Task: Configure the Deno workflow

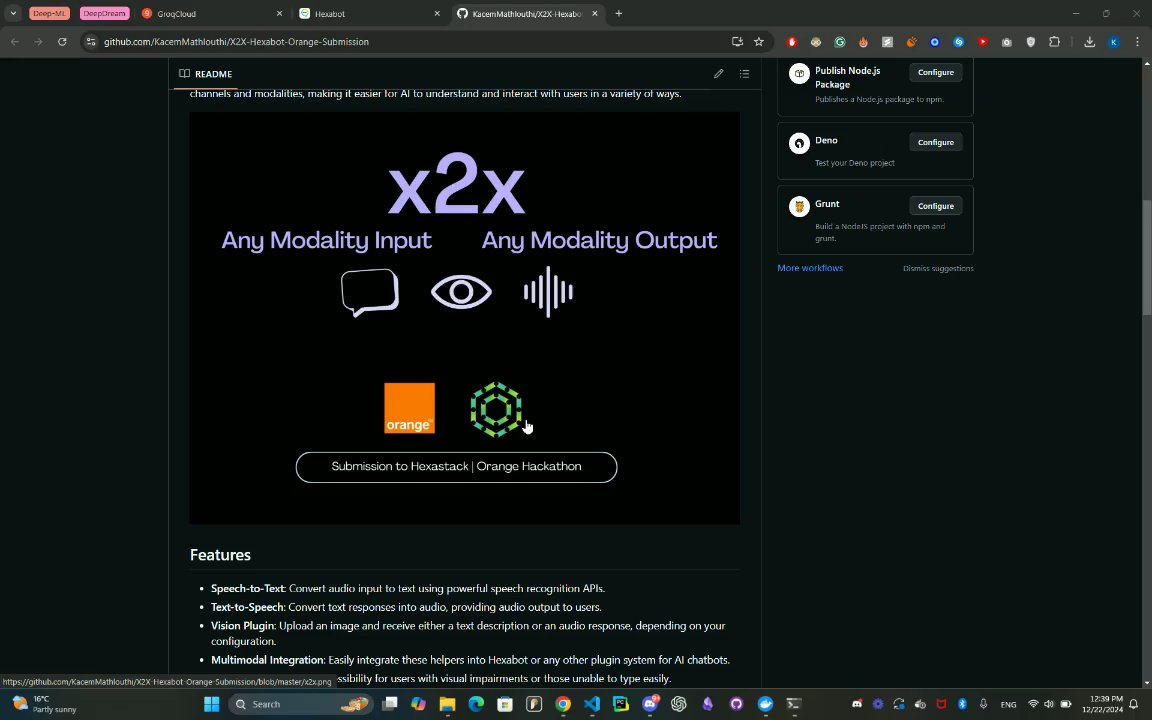Action: point(935,142)
